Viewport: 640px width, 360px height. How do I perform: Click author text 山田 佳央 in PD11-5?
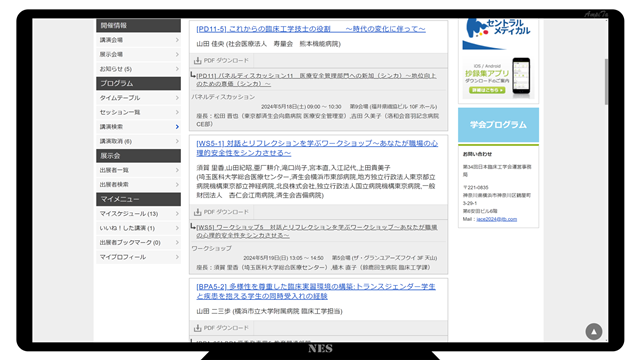210,44
